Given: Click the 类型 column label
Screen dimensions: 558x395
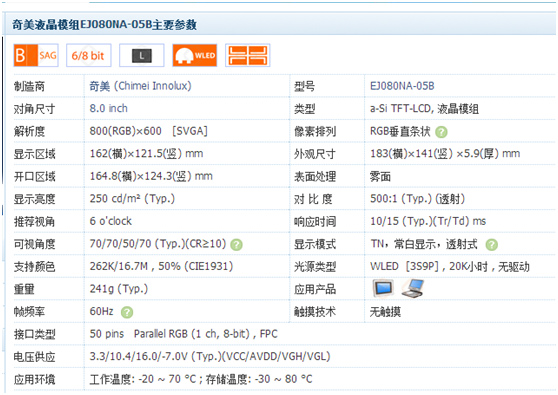Looking at the screenshot, I should (x=304, y=109).
